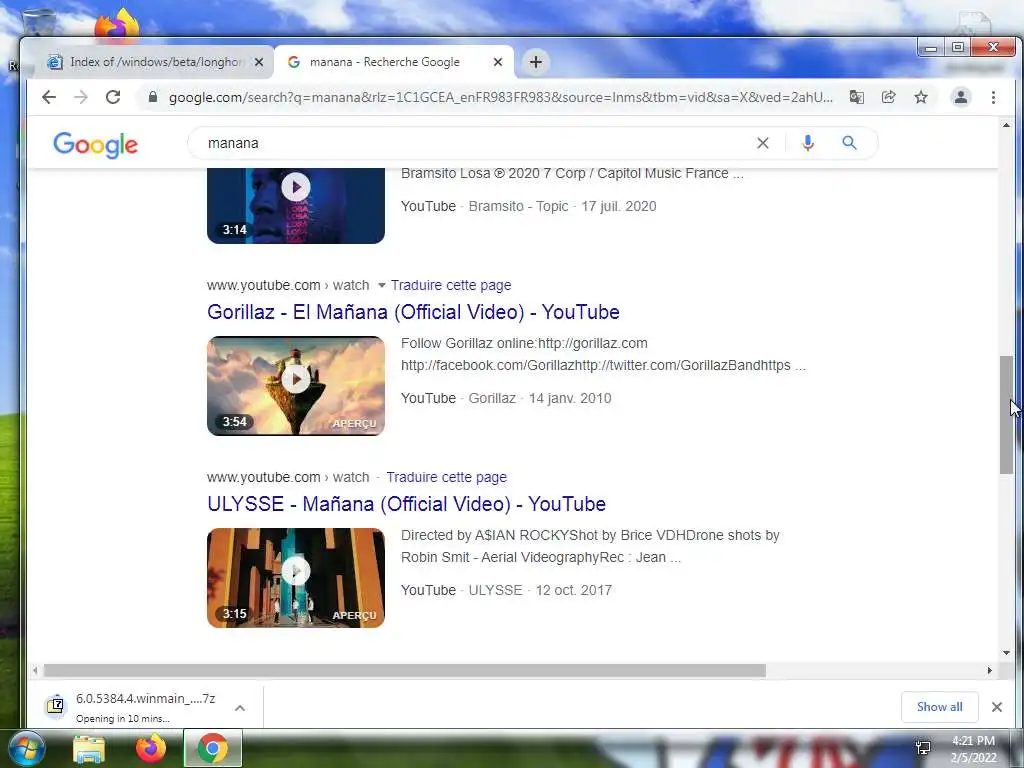Click the network tray icon

[923, 749]
